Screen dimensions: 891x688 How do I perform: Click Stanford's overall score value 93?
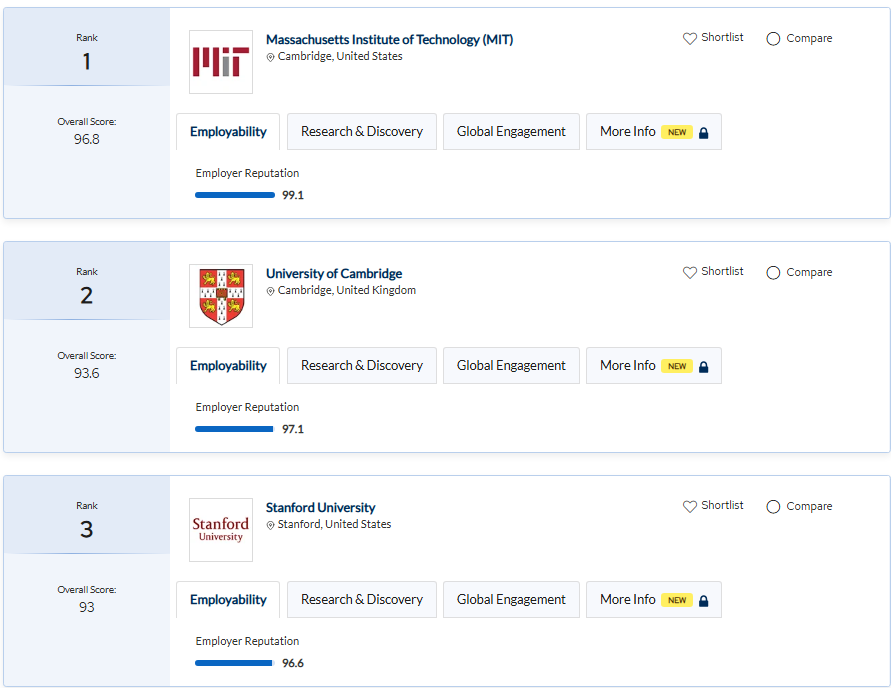point(86,608)
